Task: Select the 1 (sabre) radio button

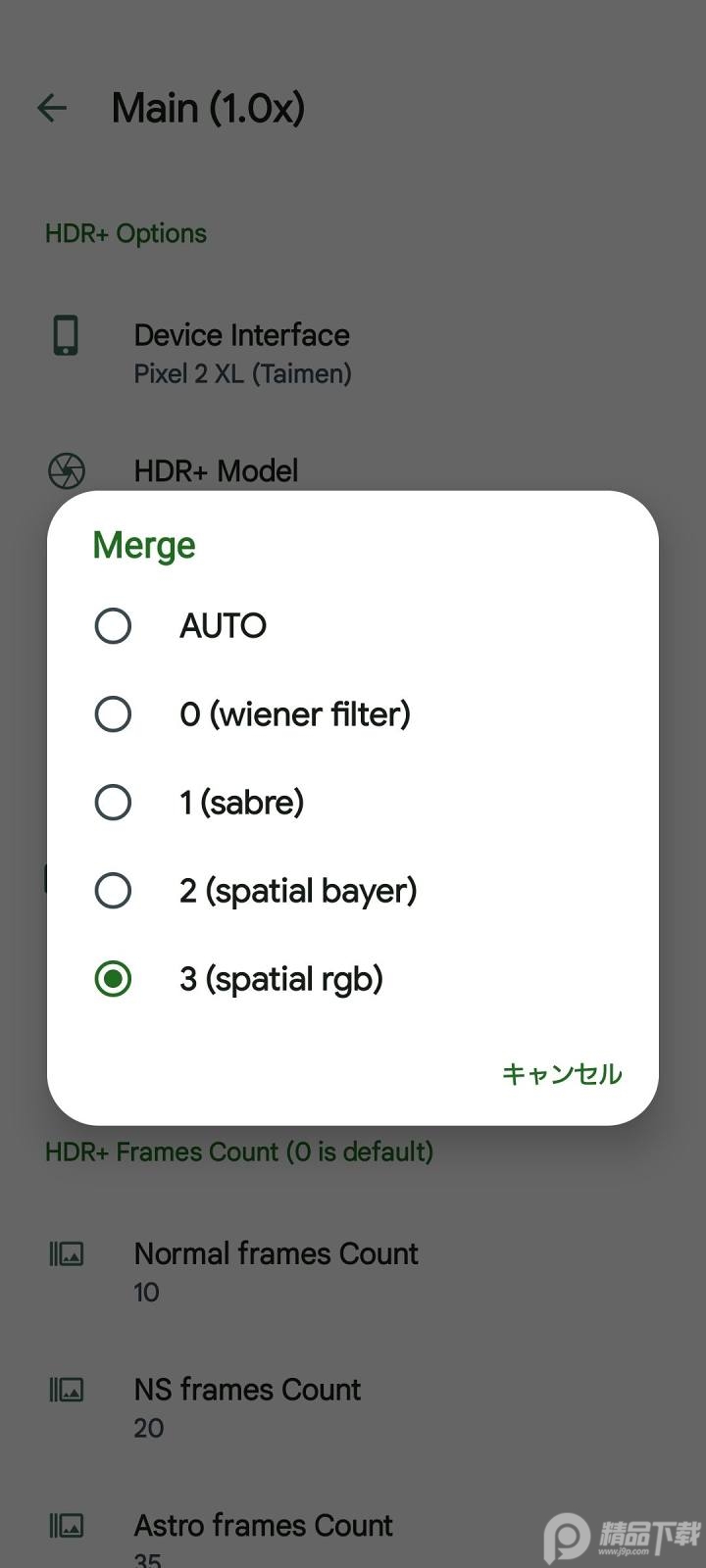Action: [113, 802]
